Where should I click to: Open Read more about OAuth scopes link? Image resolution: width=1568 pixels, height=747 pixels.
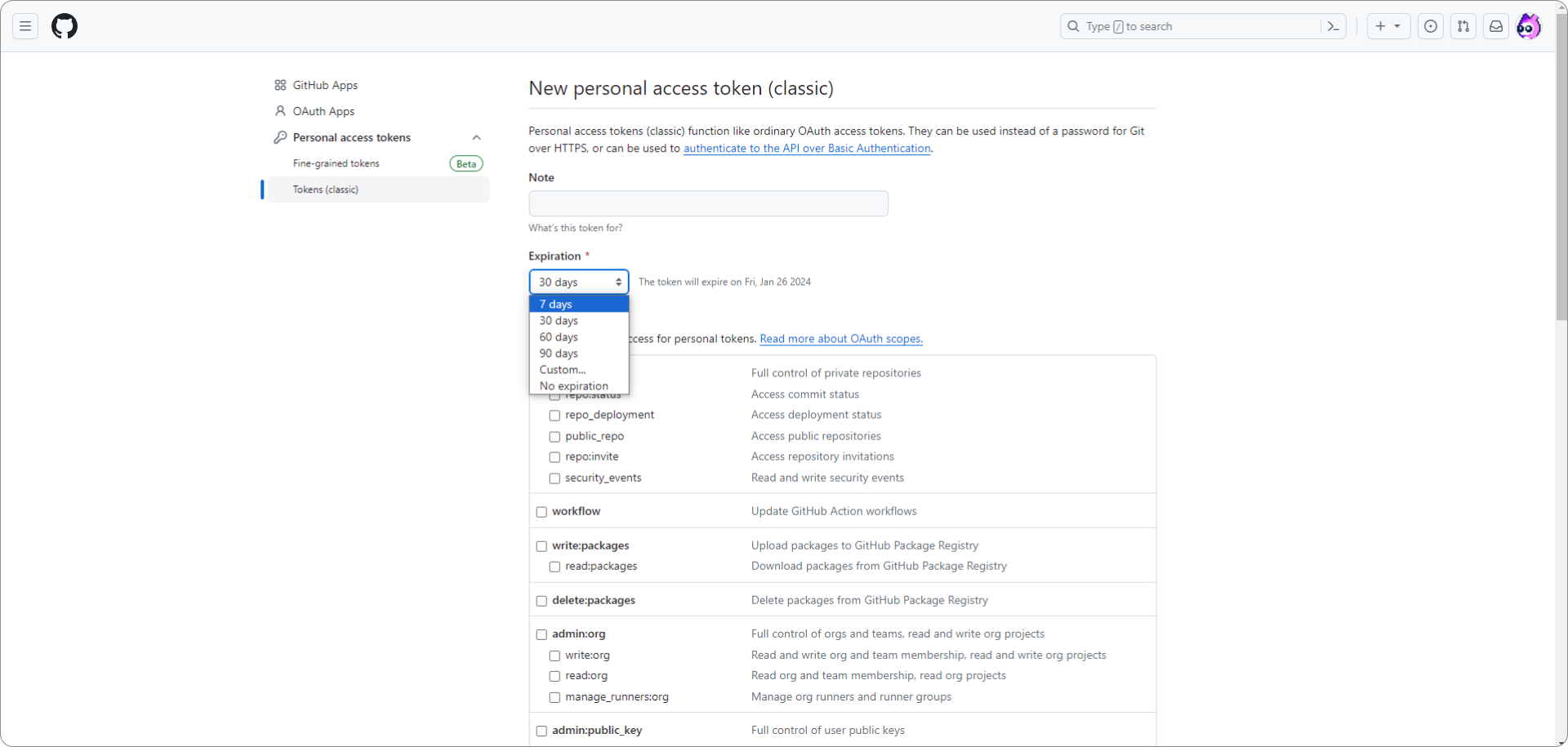click(x=841, y=339)
